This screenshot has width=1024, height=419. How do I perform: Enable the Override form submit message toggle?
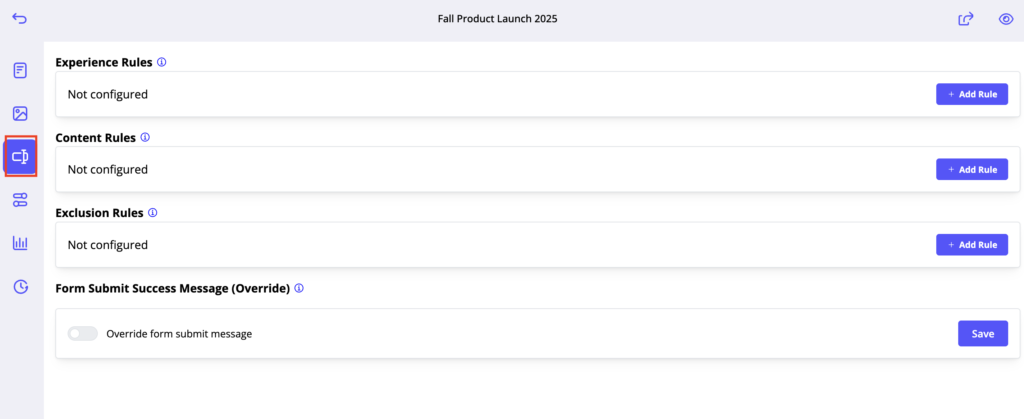pos(82,334)
